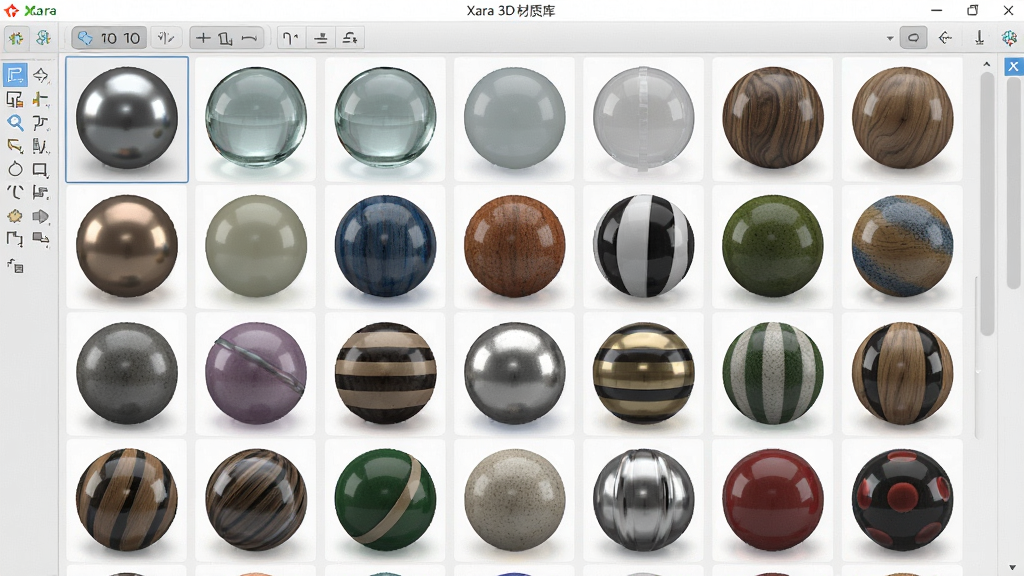The image size is (1024, 576).
Task: Select the mottled green sphere material
Action: click(773, 246)
